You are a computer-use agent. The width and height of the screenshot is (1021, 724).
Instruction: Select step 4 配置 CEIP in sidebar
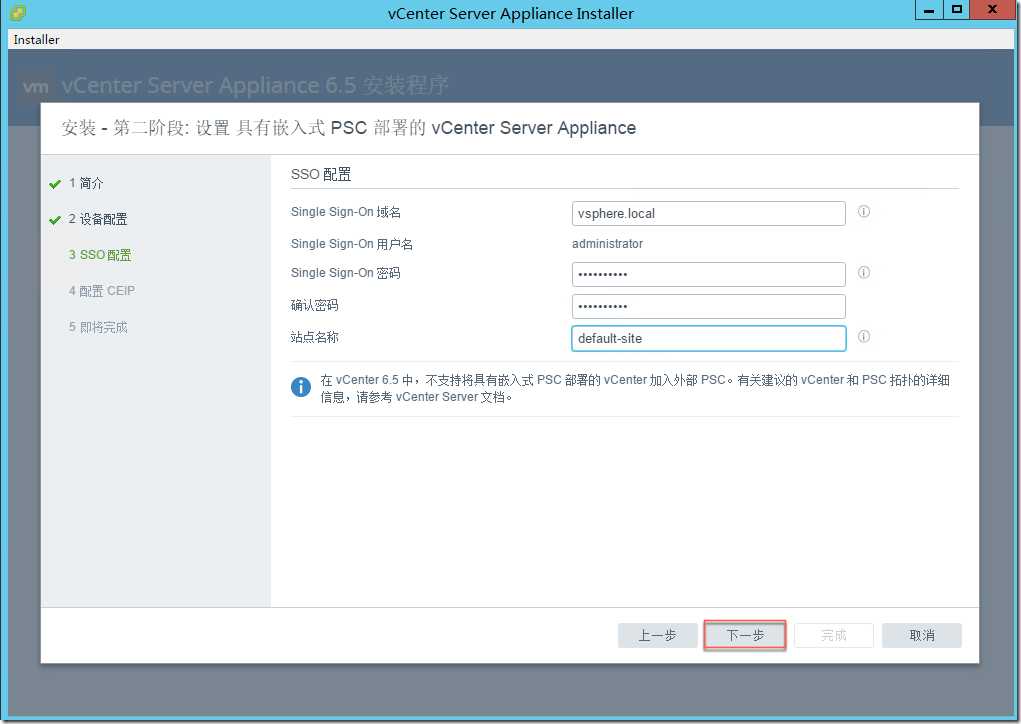pyautogui.click(x=102, y=291)
